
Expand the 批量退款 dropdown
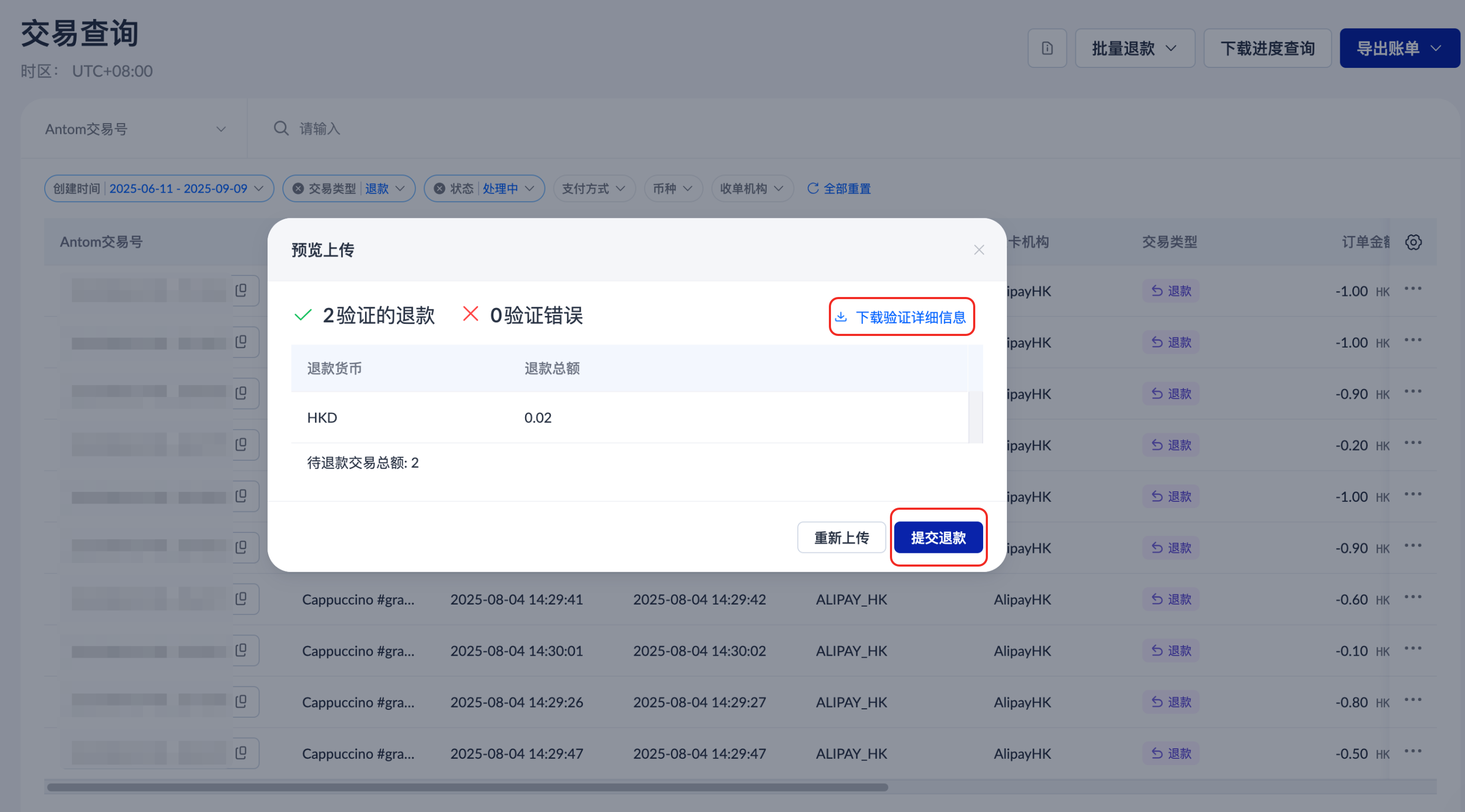[x=1135, y=48]
